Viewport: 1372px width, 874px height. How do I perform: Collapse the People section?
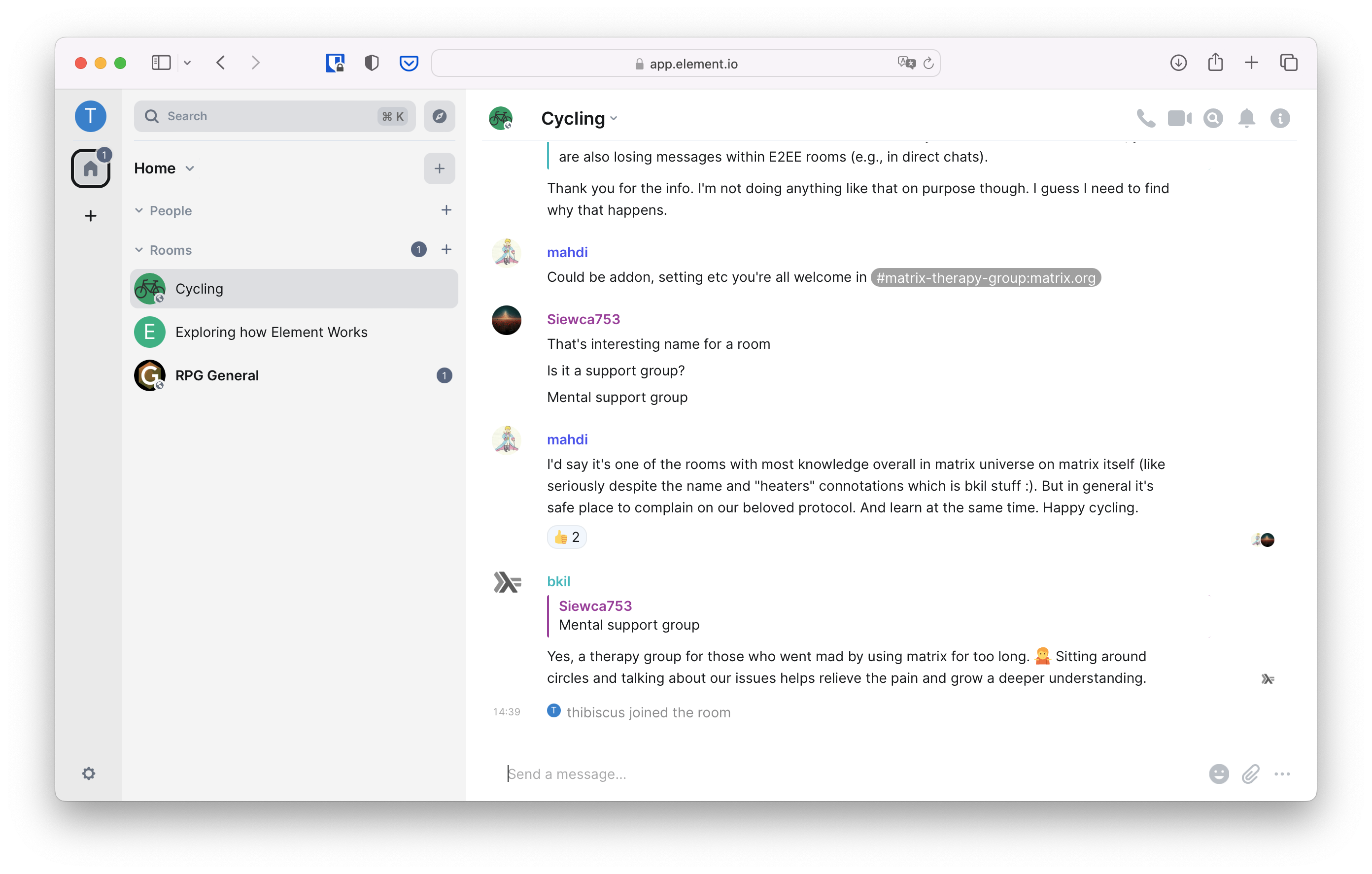(x=139, y=210)
